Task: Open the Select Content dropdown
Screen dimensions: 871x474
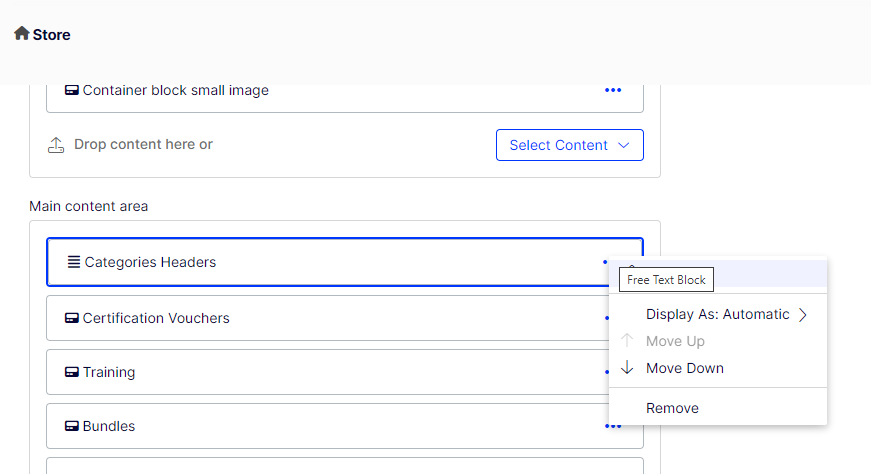Action: point(569,145)
